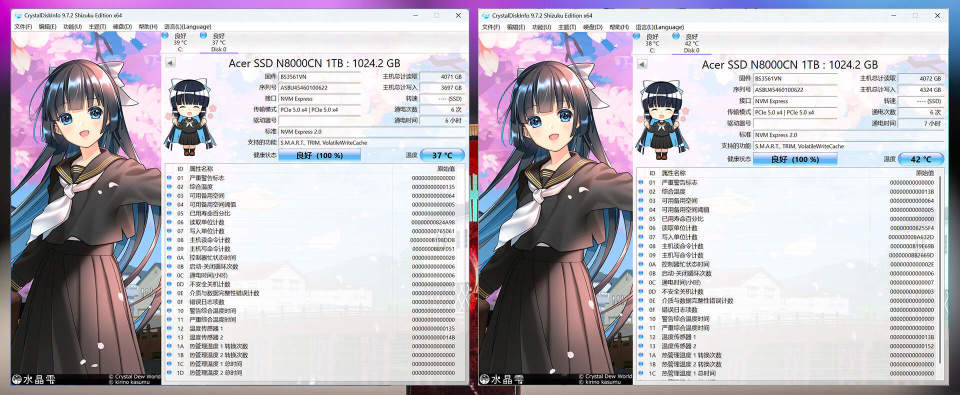Screen dimensions: 960x395
Task: Click power-on hours value 6 小时
Action: pyautogui.click(x=442, y=120)
